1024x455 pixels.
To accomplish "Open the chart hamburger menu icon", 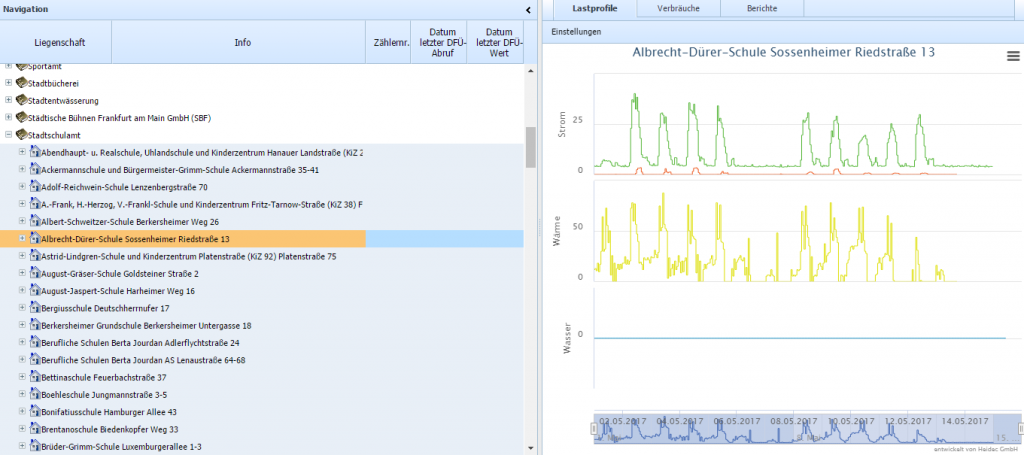I will 1012,58.
